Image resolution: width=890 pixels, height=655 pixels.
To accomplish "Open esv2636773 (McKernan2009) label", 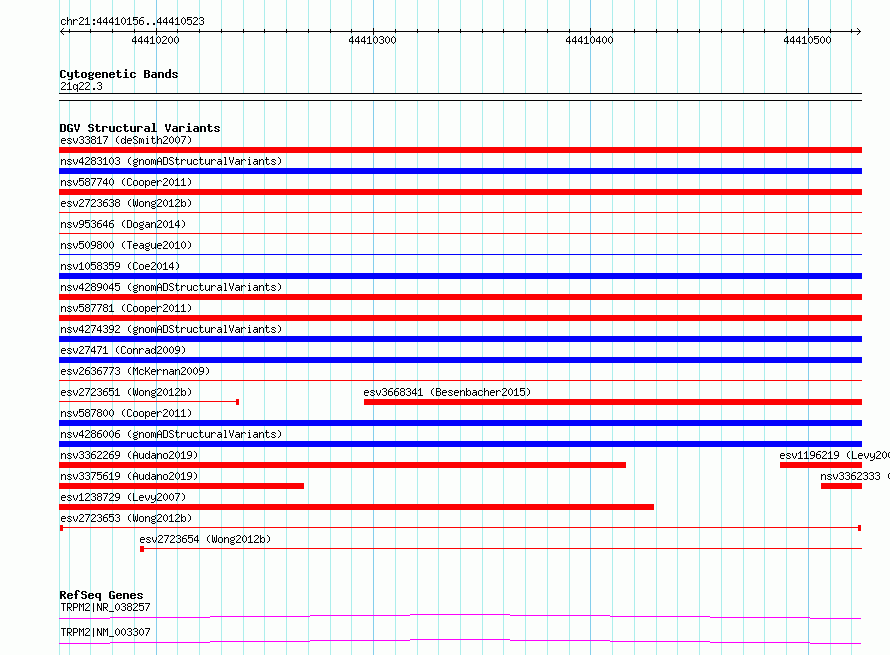I will 135,371.
